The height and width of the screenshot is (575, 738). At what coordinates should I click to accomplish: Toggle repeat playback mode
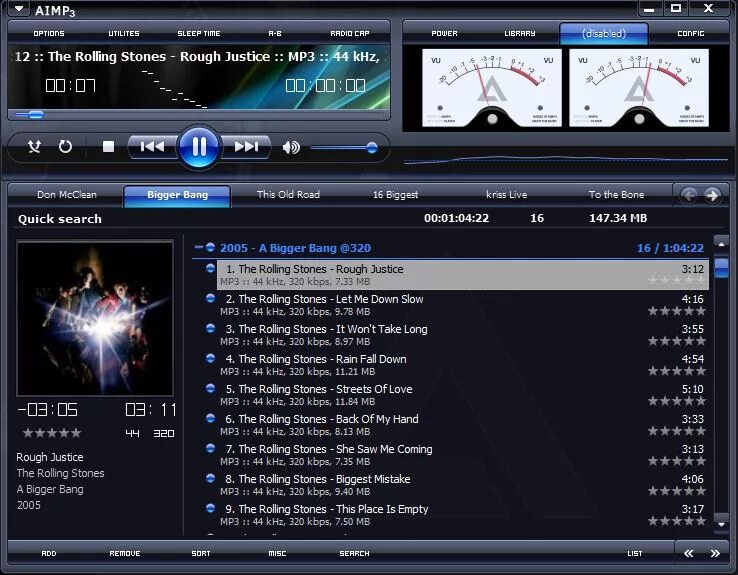coord(65,147)
